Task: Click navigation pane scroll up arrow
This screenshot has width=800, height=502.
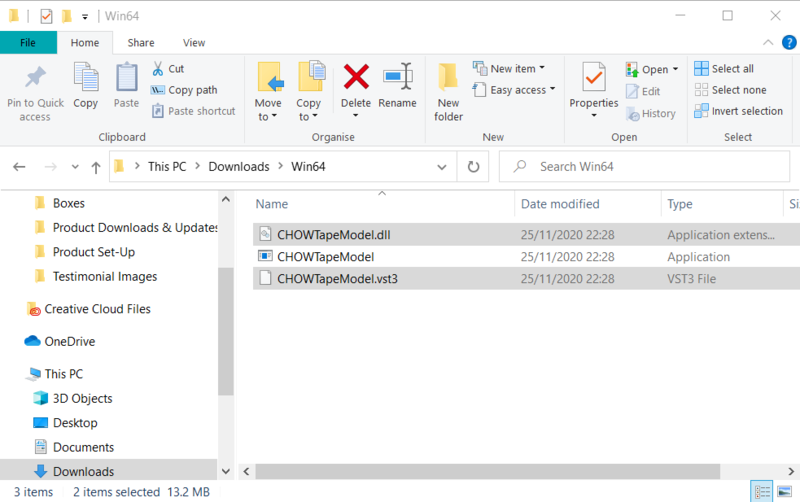Action: pyautogui.click(x=226, y=199)
